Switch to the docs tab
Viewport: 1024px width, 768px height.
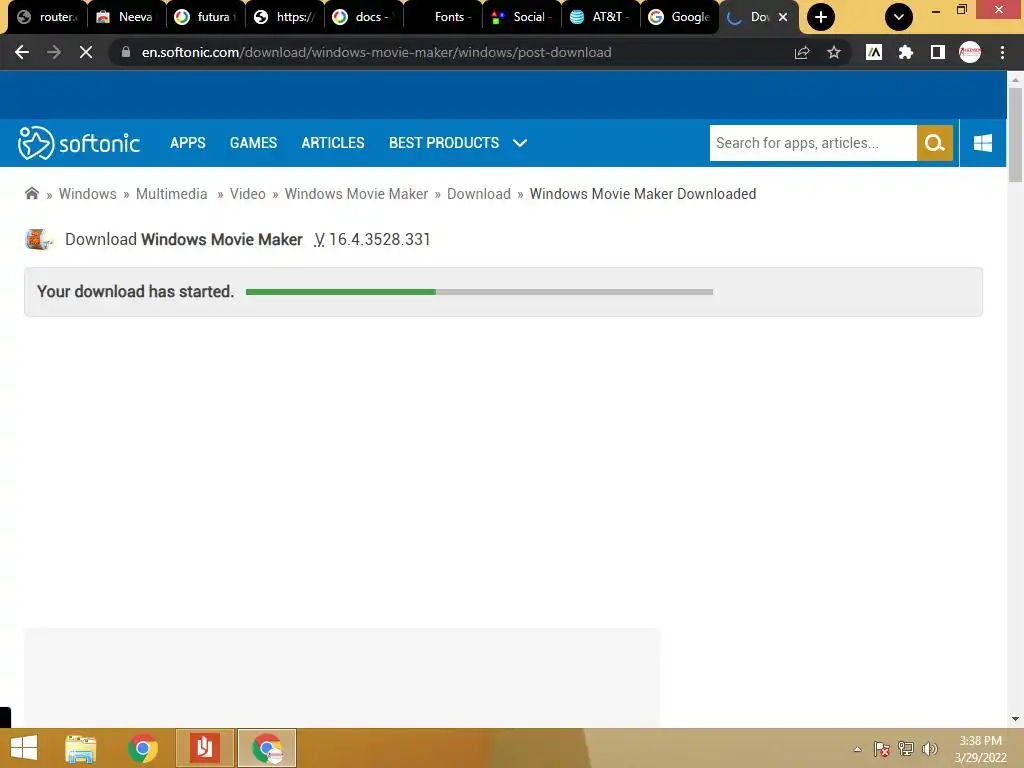pyautogui.click(x=363, y=17)
